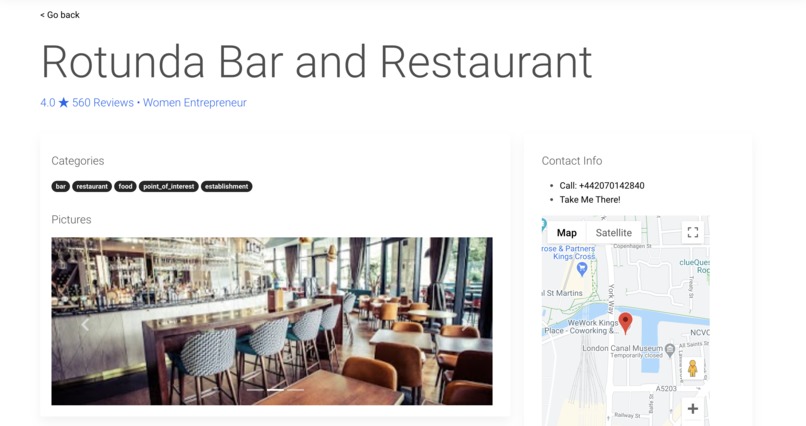Viewport: 806px width, 426px height.
Task: Click the blue shopping marker near Kings Cross
Action: click(x=582, y=269)
